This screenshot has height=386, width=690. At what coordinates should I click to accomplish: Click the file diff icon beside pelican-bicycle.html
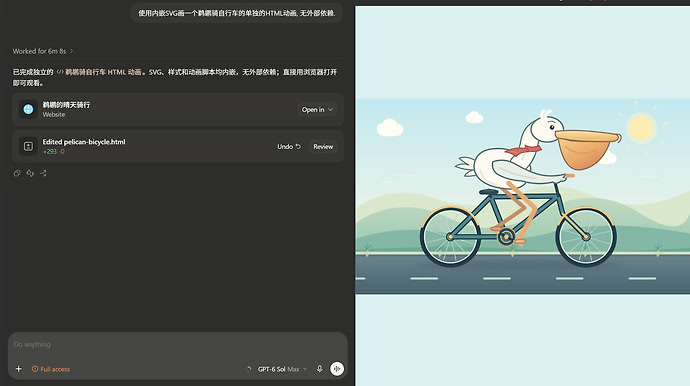pyautogui.click(x=28, y=146)
